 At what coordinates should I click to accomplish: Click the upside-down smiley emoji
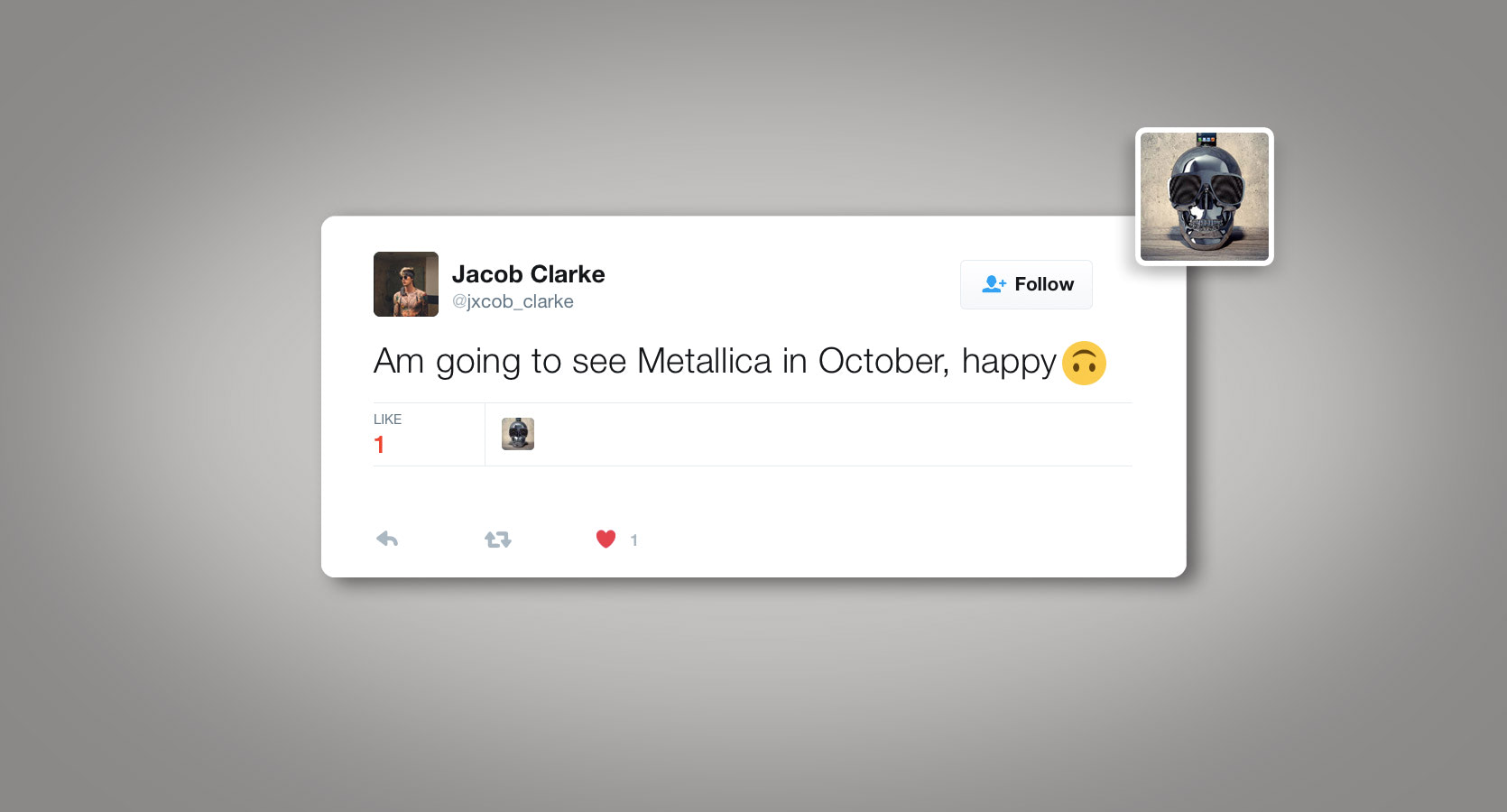pyautogui.click(x=1084, y=364)
